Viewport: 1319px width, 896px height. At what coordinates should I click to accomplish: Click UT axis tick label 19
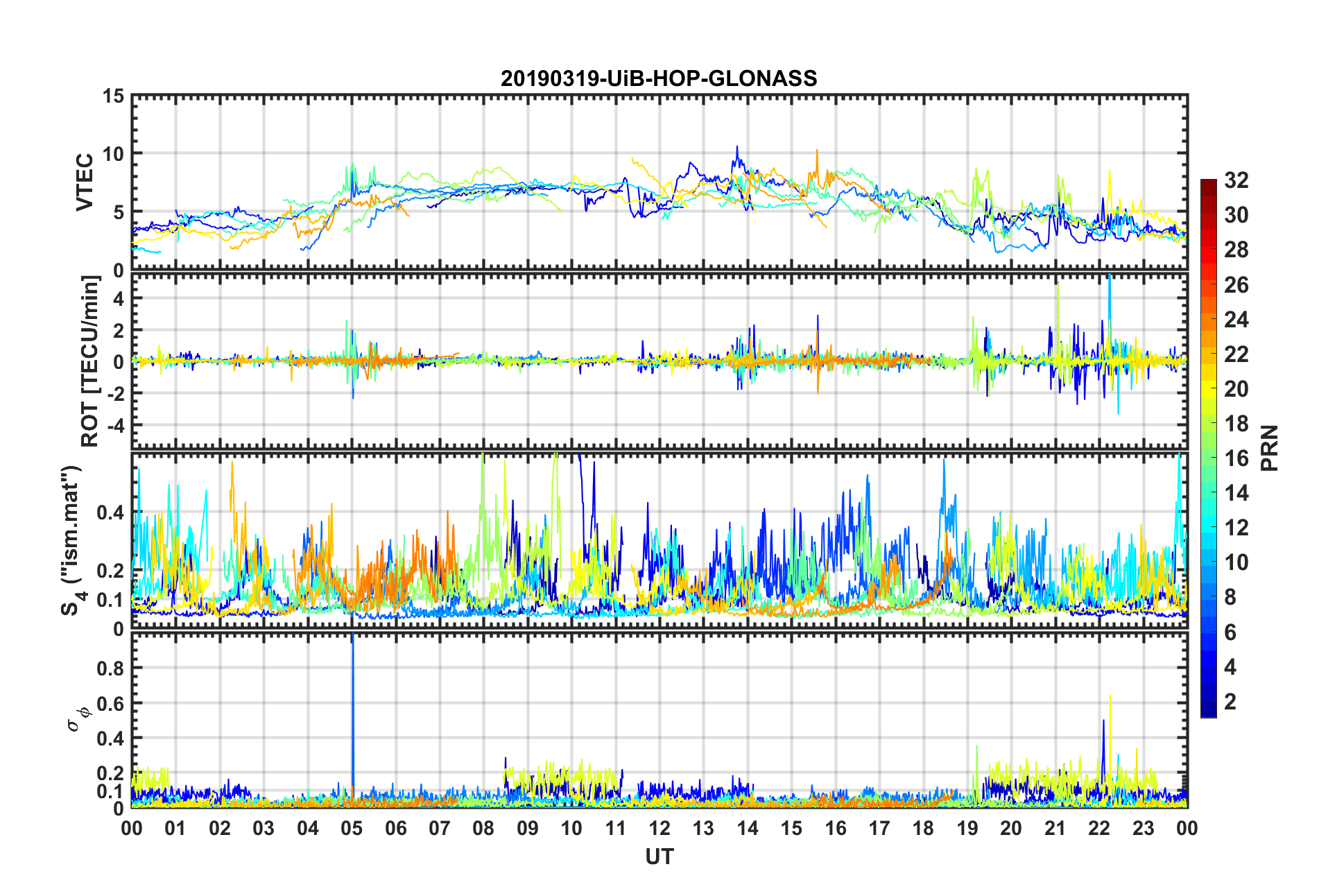coord(967,828)
